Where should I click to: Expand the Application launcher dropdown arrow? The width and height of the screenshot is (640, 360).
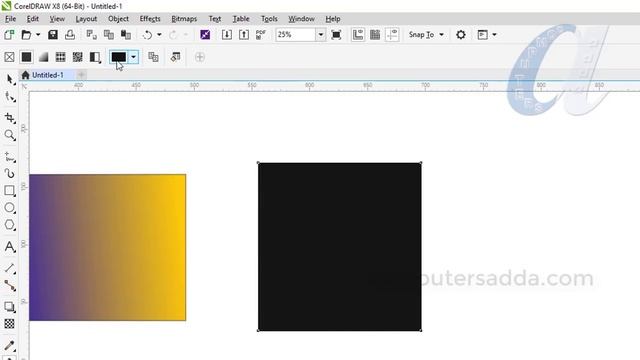click(x=494, y=35)
